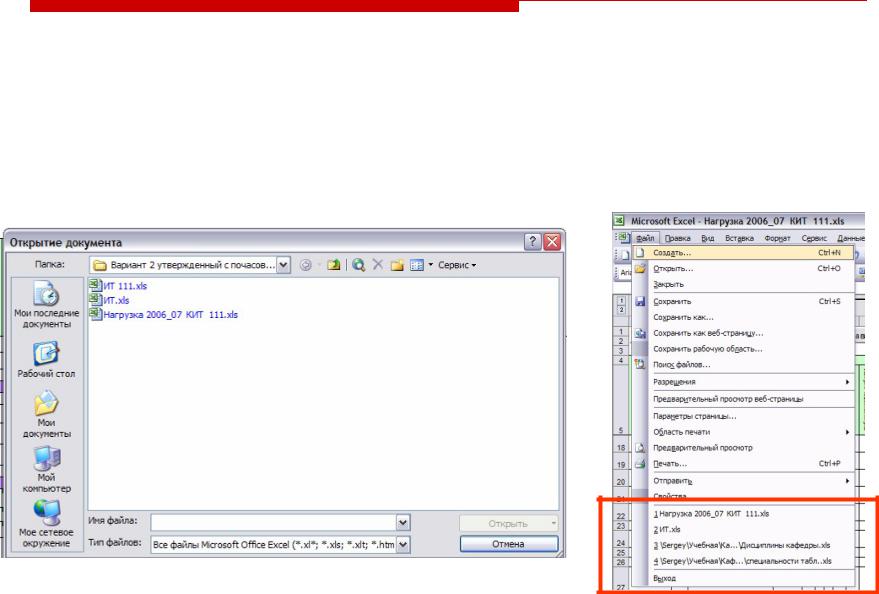Open Мое сетевое окружение in the places bar
Viewport: 879px width, 594px height.
tap(47, 524)
